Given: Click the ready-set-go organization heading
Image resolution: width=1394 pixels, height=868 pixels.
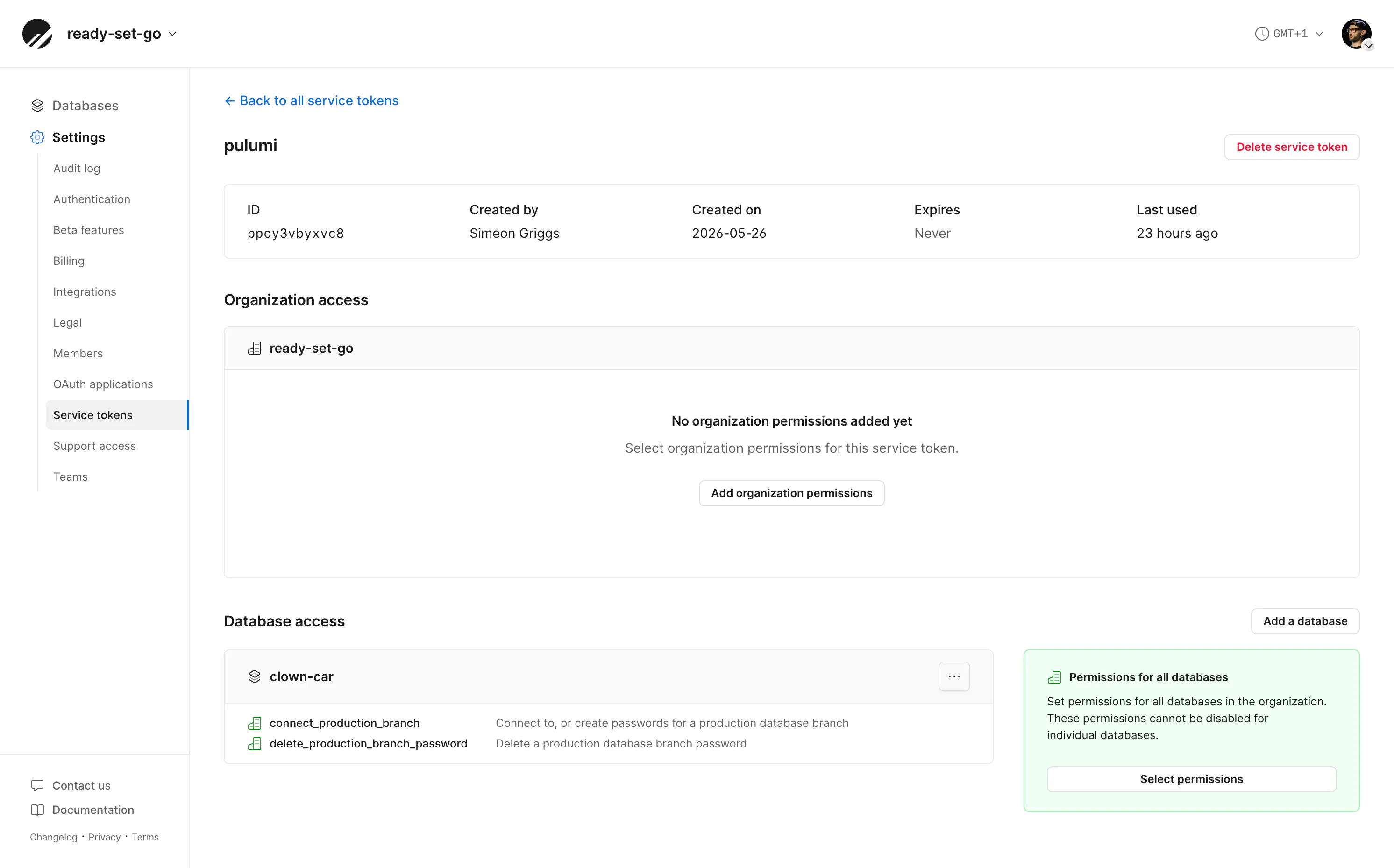Looking at the screenshot, I should pos(311,349).
